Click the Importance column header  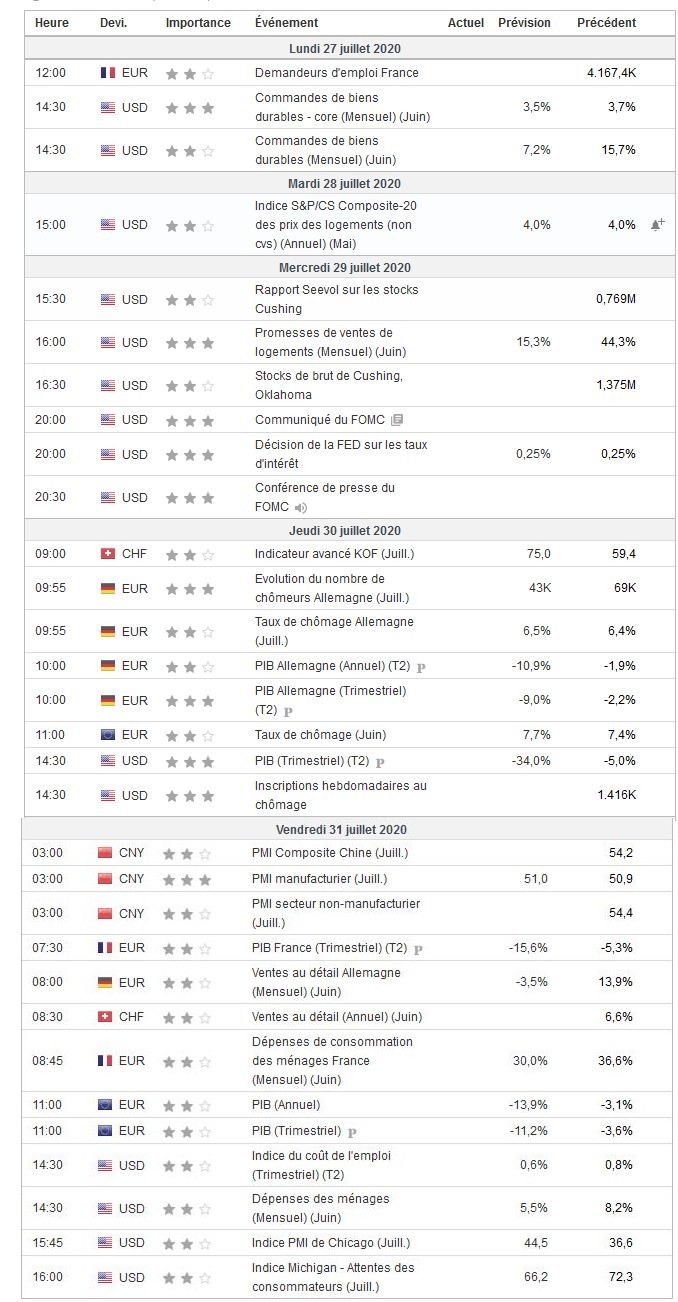[x=198, y=23]
